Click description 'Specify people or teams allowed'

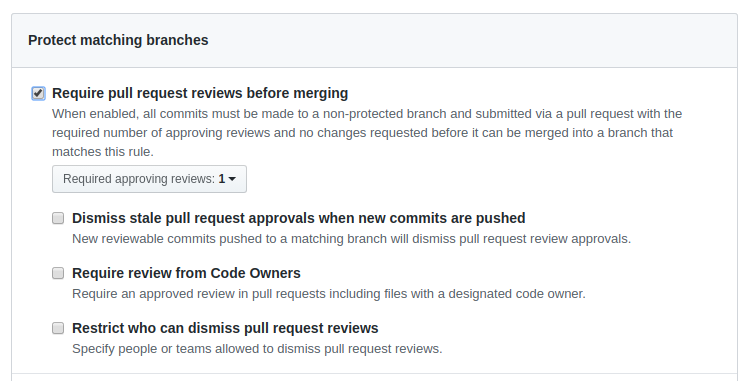(257, 349)
